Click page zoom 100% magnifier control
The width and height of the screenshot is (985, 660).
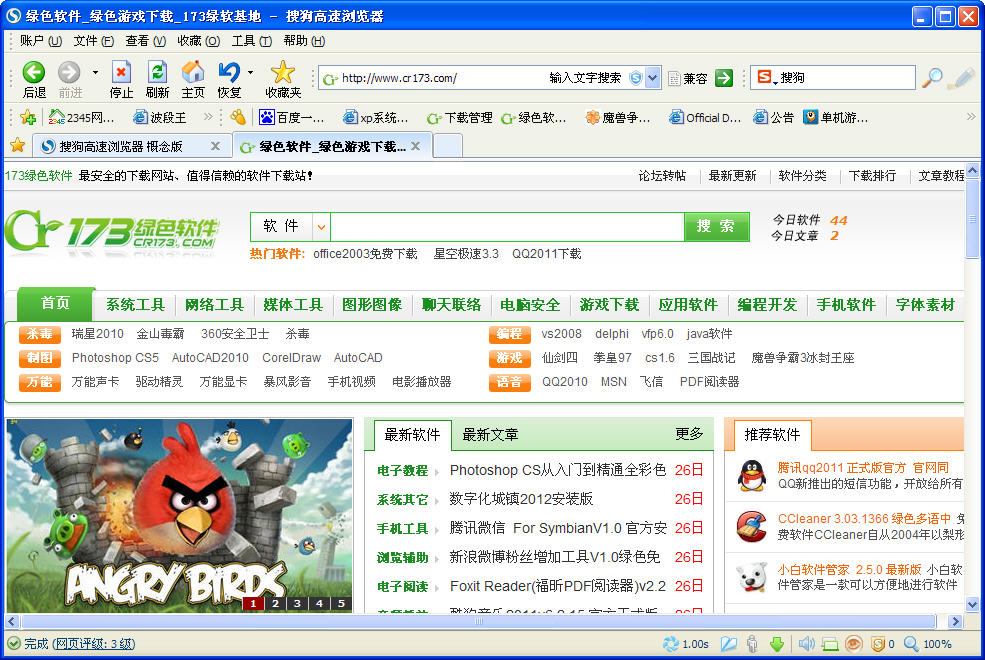click(x=928, y=644)
